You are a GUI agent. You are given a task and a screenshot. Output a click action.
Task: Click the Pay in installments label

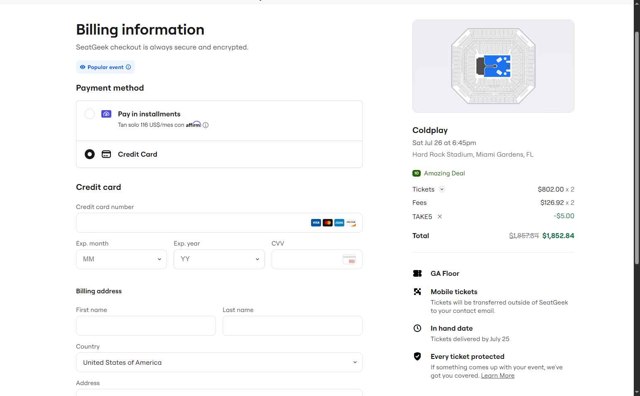click(x=149, y=114)
